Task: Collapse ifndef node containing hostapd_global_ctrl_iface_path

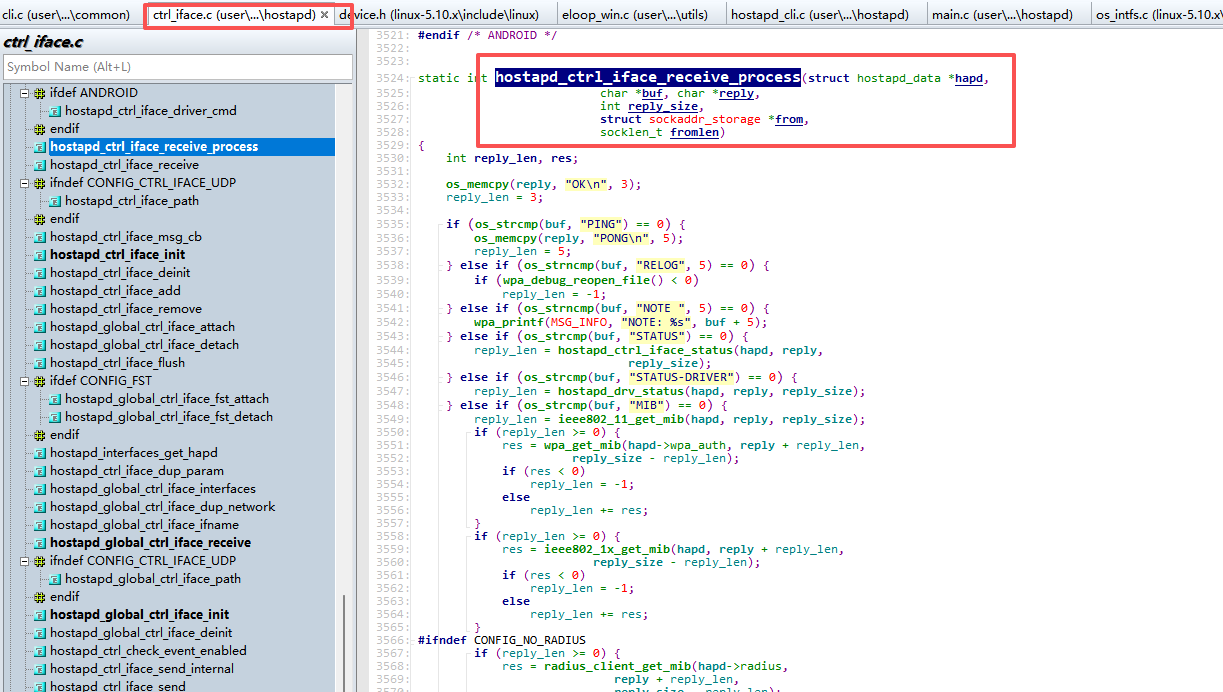Action: (25, 561)
